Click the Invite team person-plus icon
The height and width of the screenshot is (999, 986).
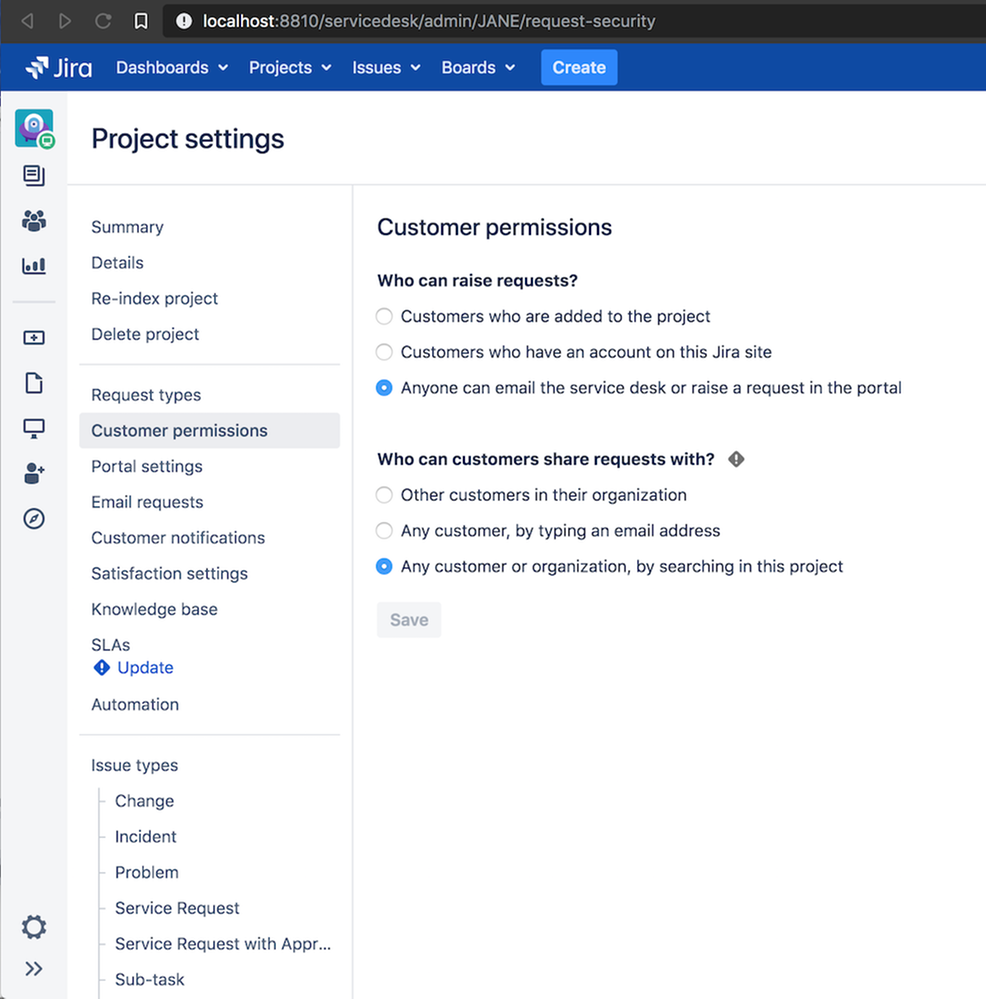coord(34,473)
